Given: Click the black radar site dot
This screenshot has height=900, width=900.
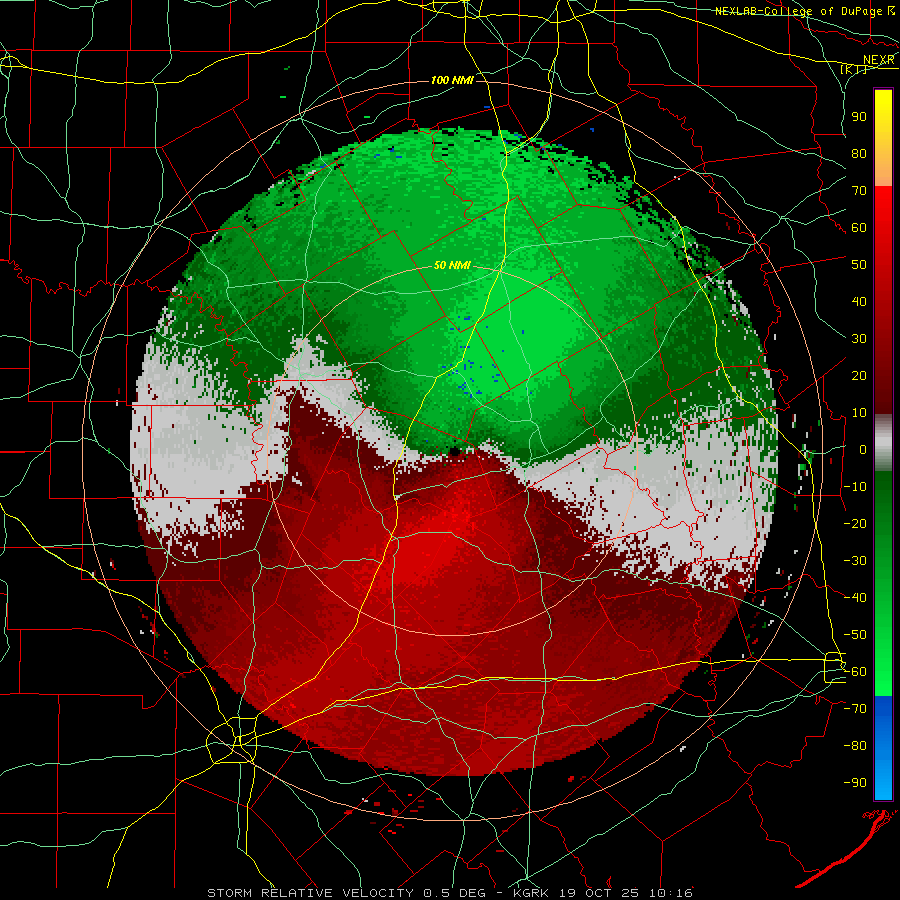Looking at the screenshot, I should click(x=455, y=452).
